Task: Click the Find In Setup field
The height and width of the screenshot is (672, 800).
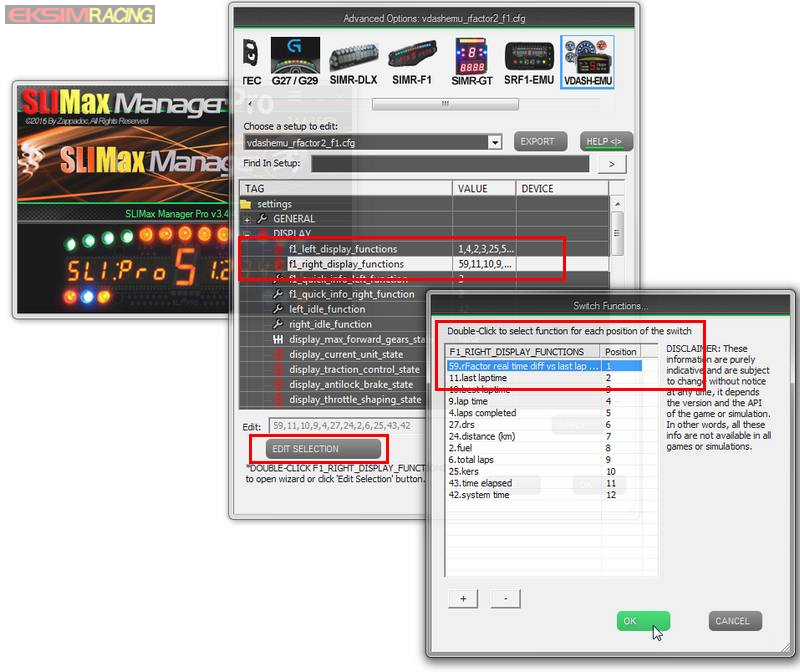Action: [450, 164]
